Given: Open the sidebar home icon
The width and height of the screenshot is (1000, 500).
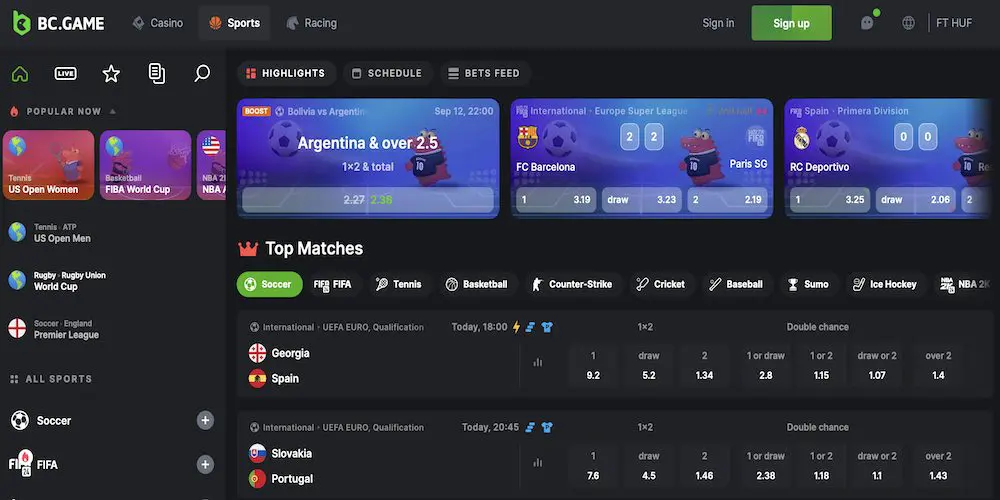Looking at the screenshot, I should pyautogui.click(x=20, y=74).
